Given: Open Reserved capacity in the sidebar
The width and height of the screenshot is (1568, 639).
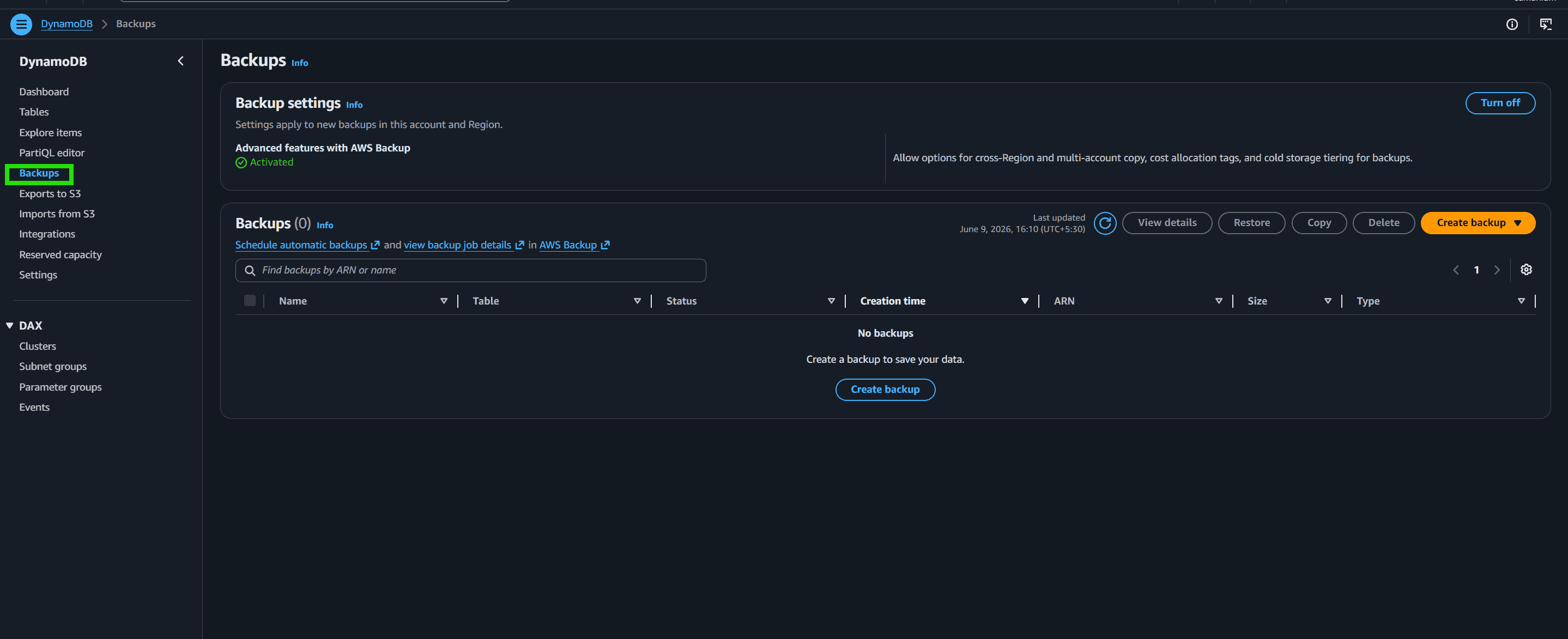Looking at the screenshot, I should point(60,254).
